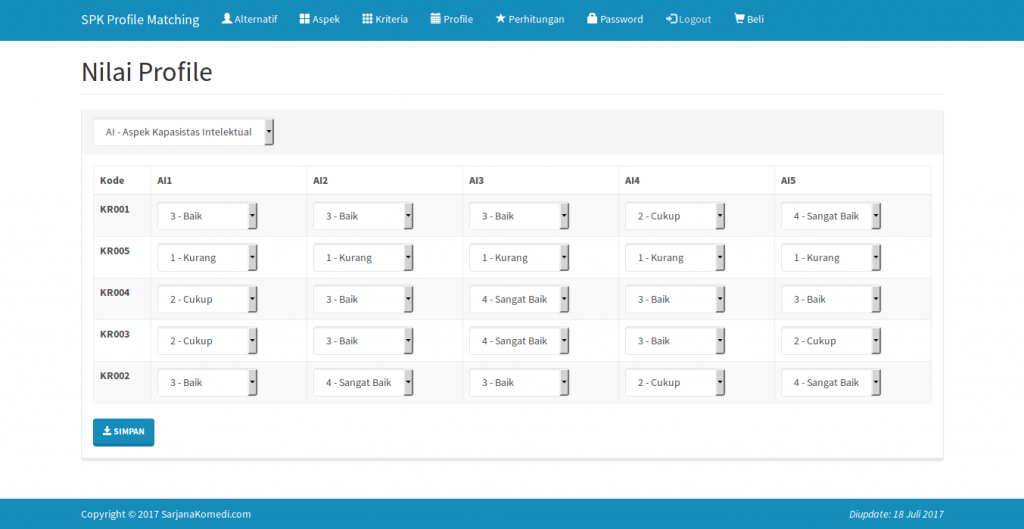Viewport: 1024px width, 529px height.
Task: Click the grid icon beside Aspek
Action: [x=304, y=19]
